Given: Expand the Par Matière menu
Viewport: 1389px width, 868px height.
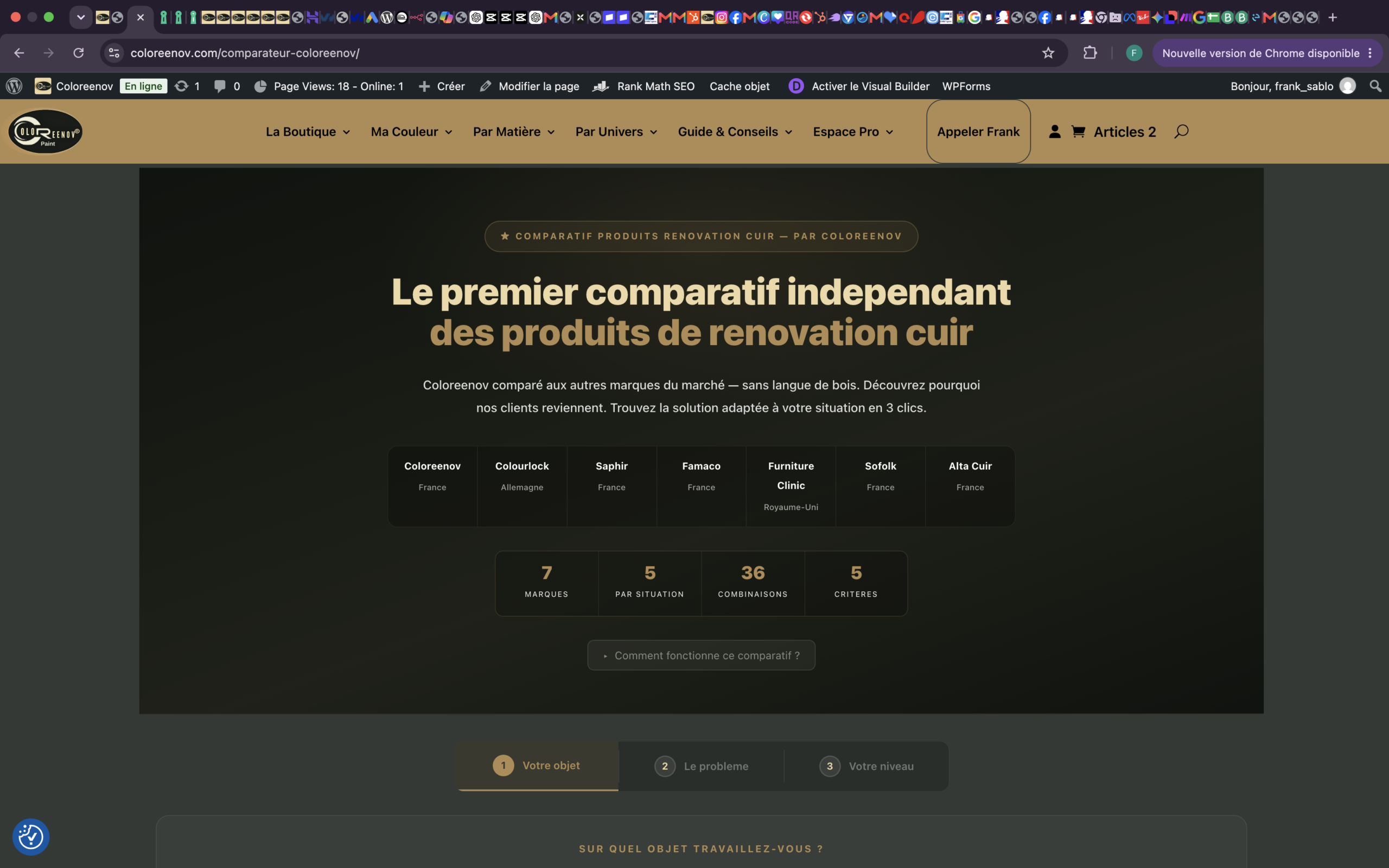Looking at the screenshot, I should [514, 131].
